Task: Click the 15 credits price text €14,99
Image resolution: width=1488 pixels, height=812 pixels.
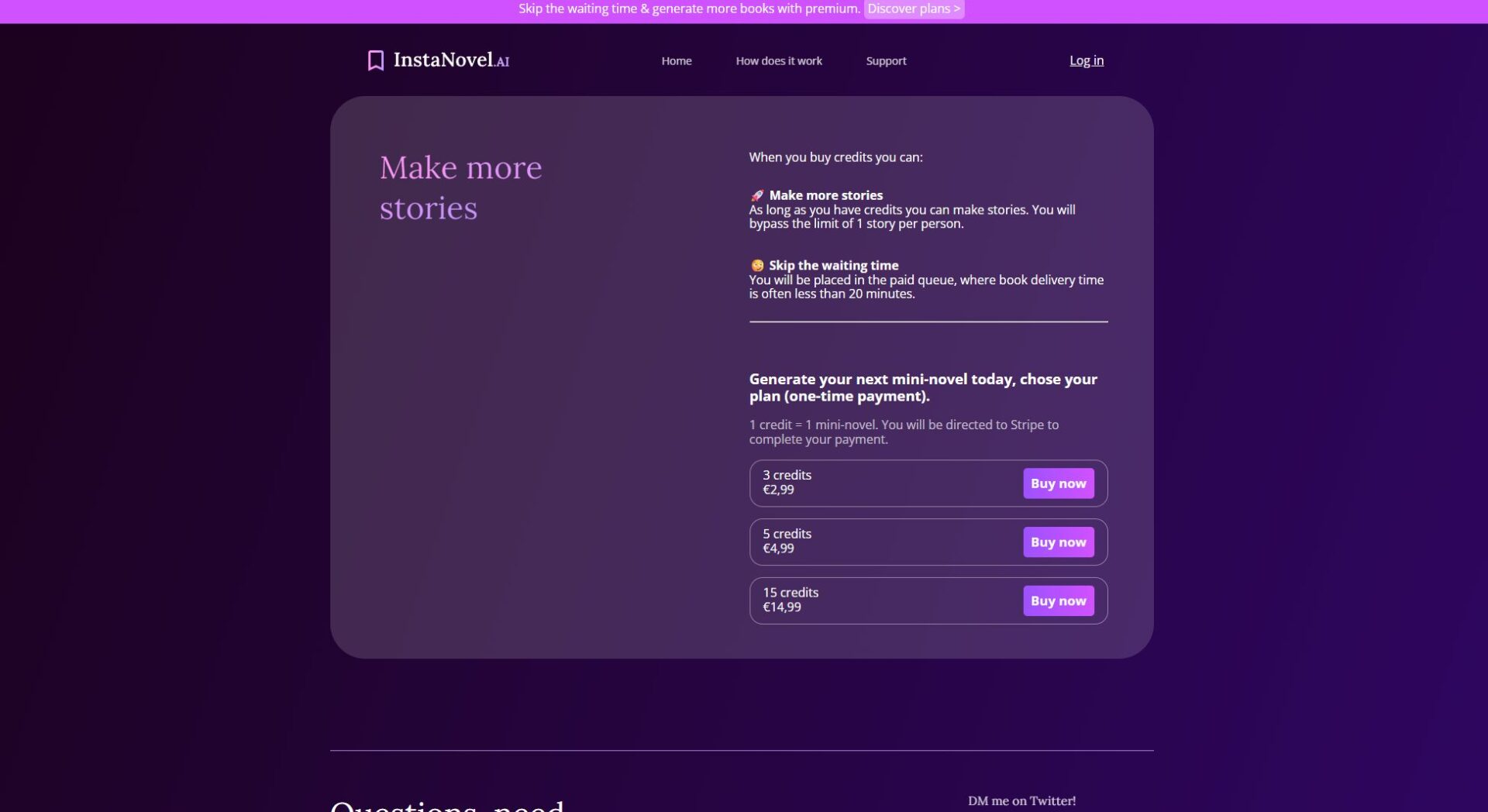Action: coord(781,608)
